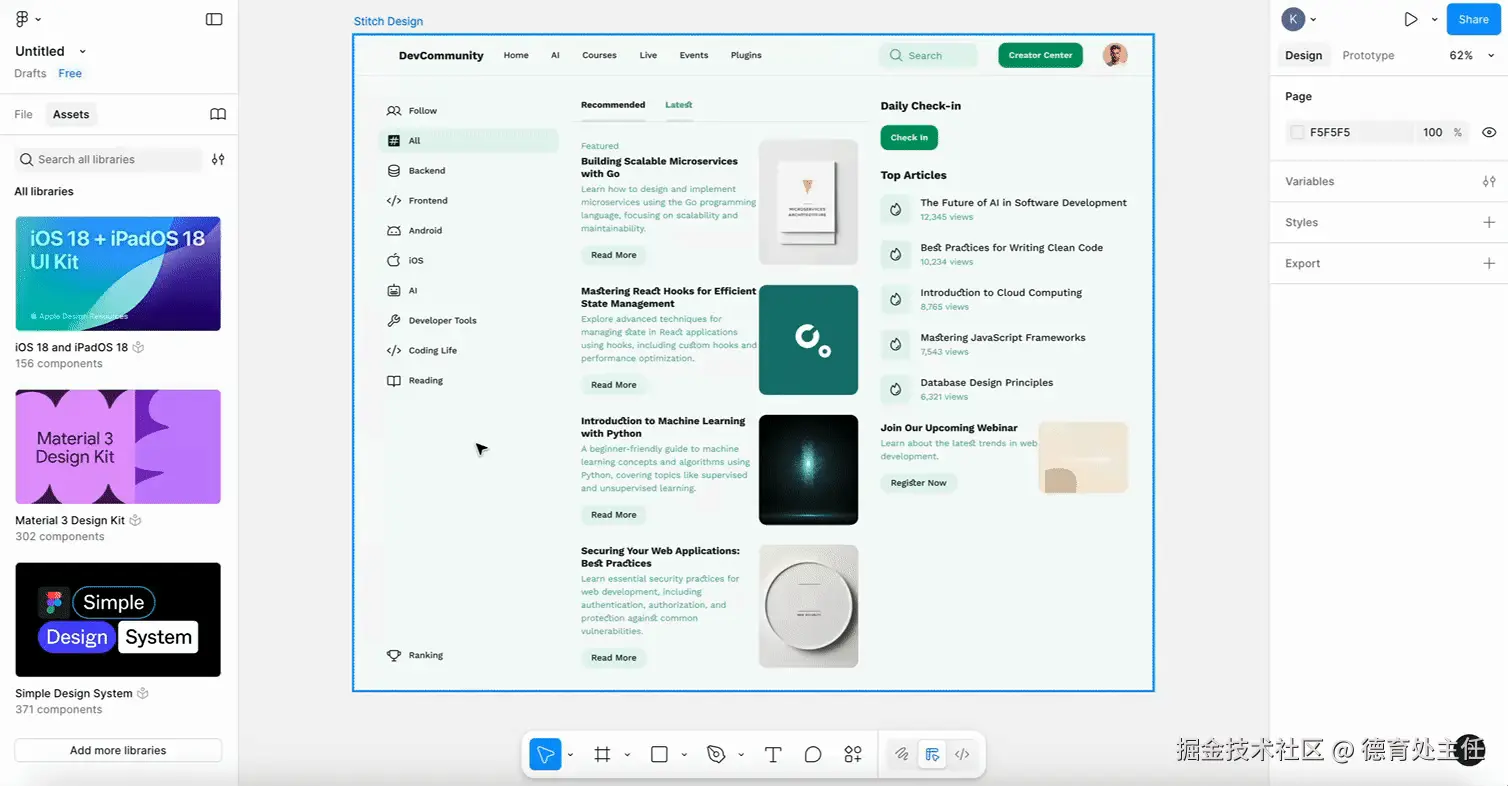The image size is (1508, 786).
Task: Select the Frame tool
Action: click(602, 755)
